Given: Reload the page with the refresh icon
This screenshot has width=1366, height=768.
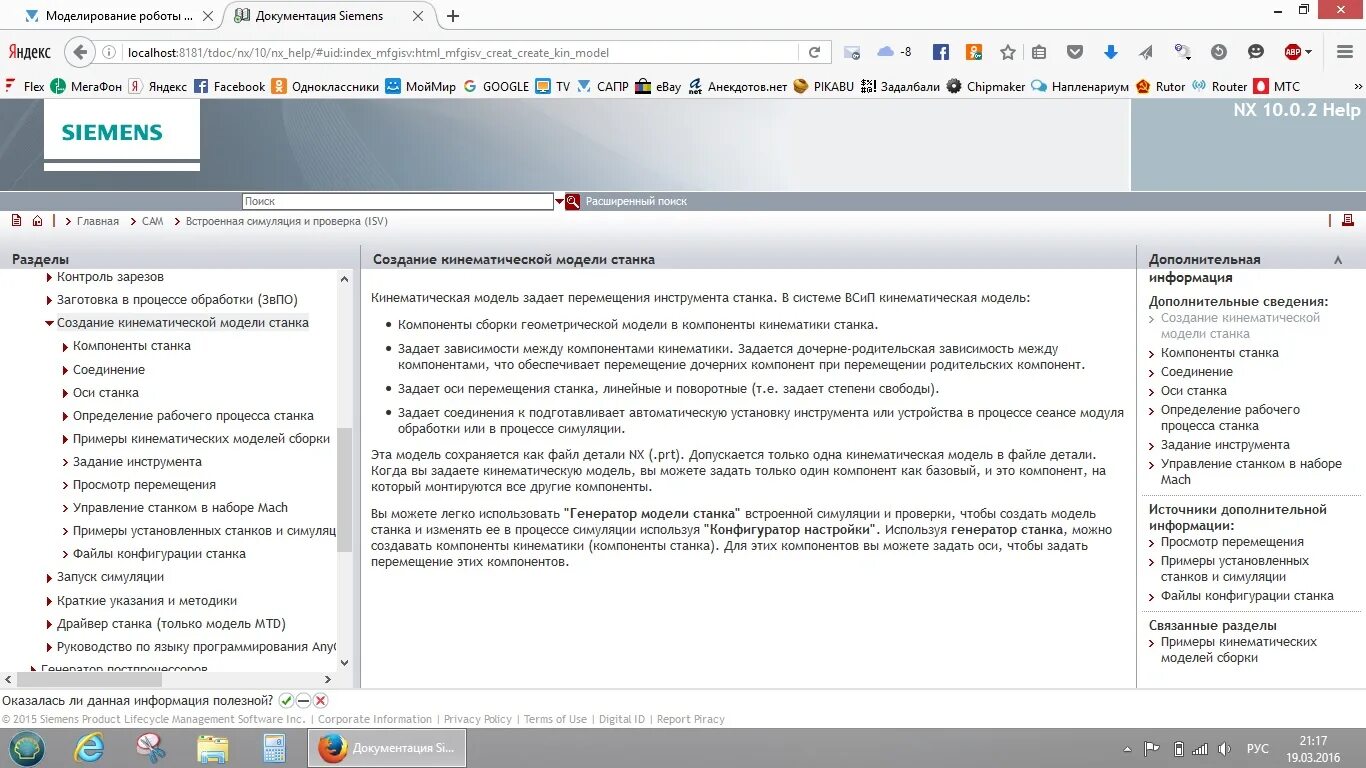Looking at the screenshot, I should 814,53.
